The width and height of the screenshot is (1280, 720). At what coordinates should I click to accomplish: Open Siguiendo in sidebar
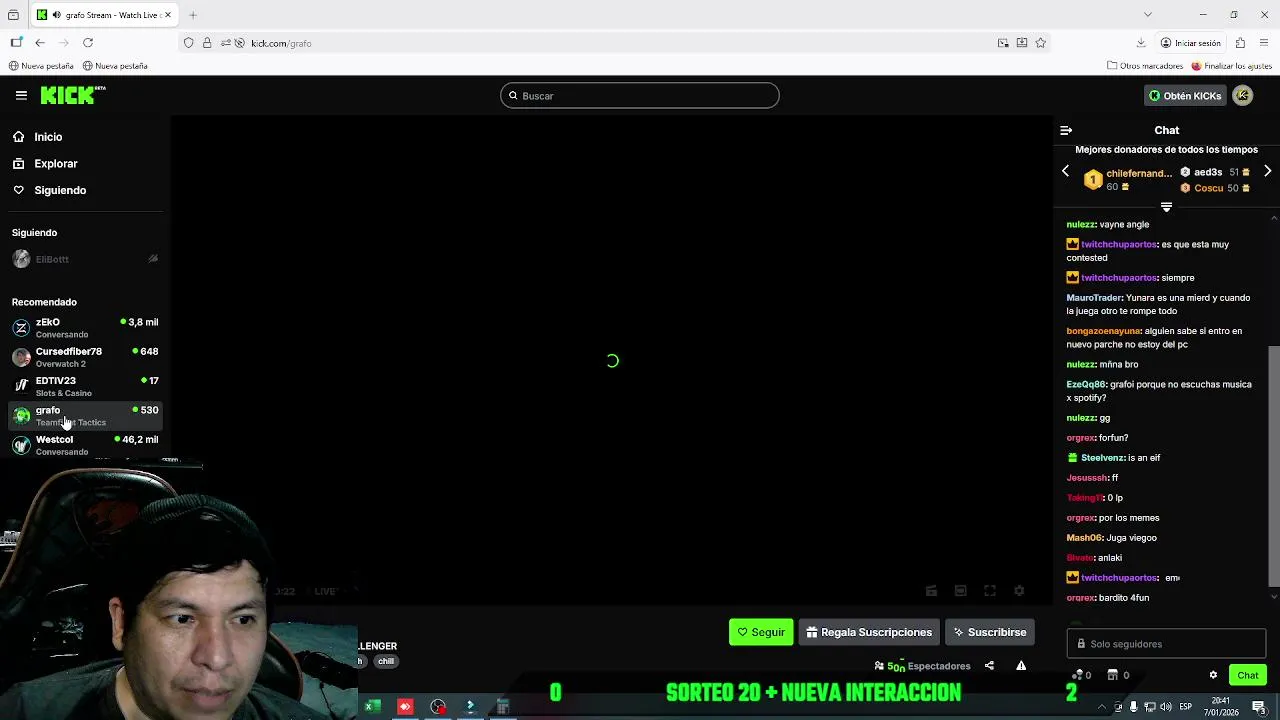(60, 190)
